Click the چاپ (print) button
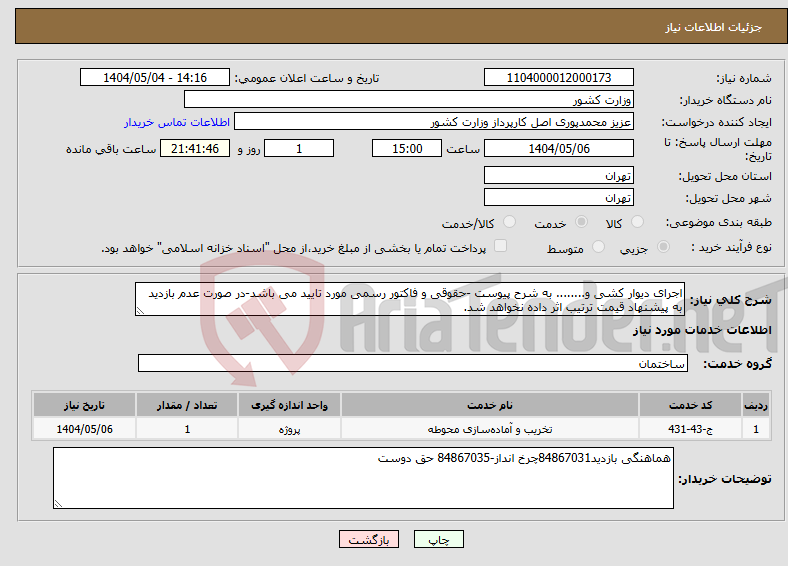This screenshot has height=566, width=788. [x=438, y=539]
